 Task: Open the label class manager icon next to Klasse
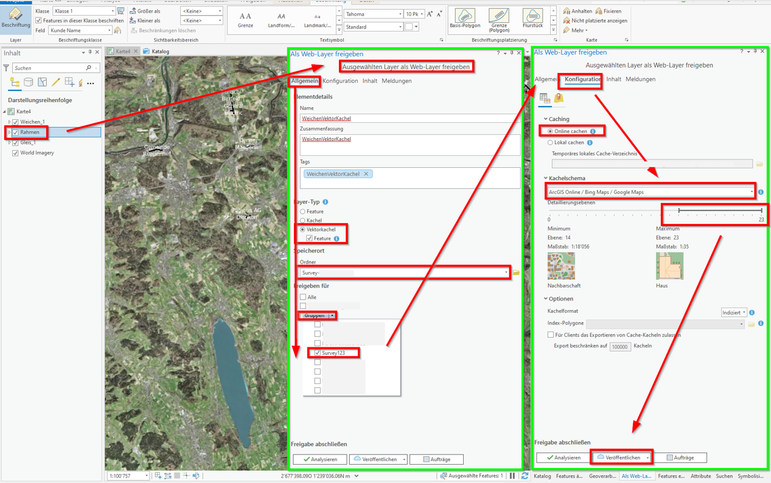tap(120, 11)
